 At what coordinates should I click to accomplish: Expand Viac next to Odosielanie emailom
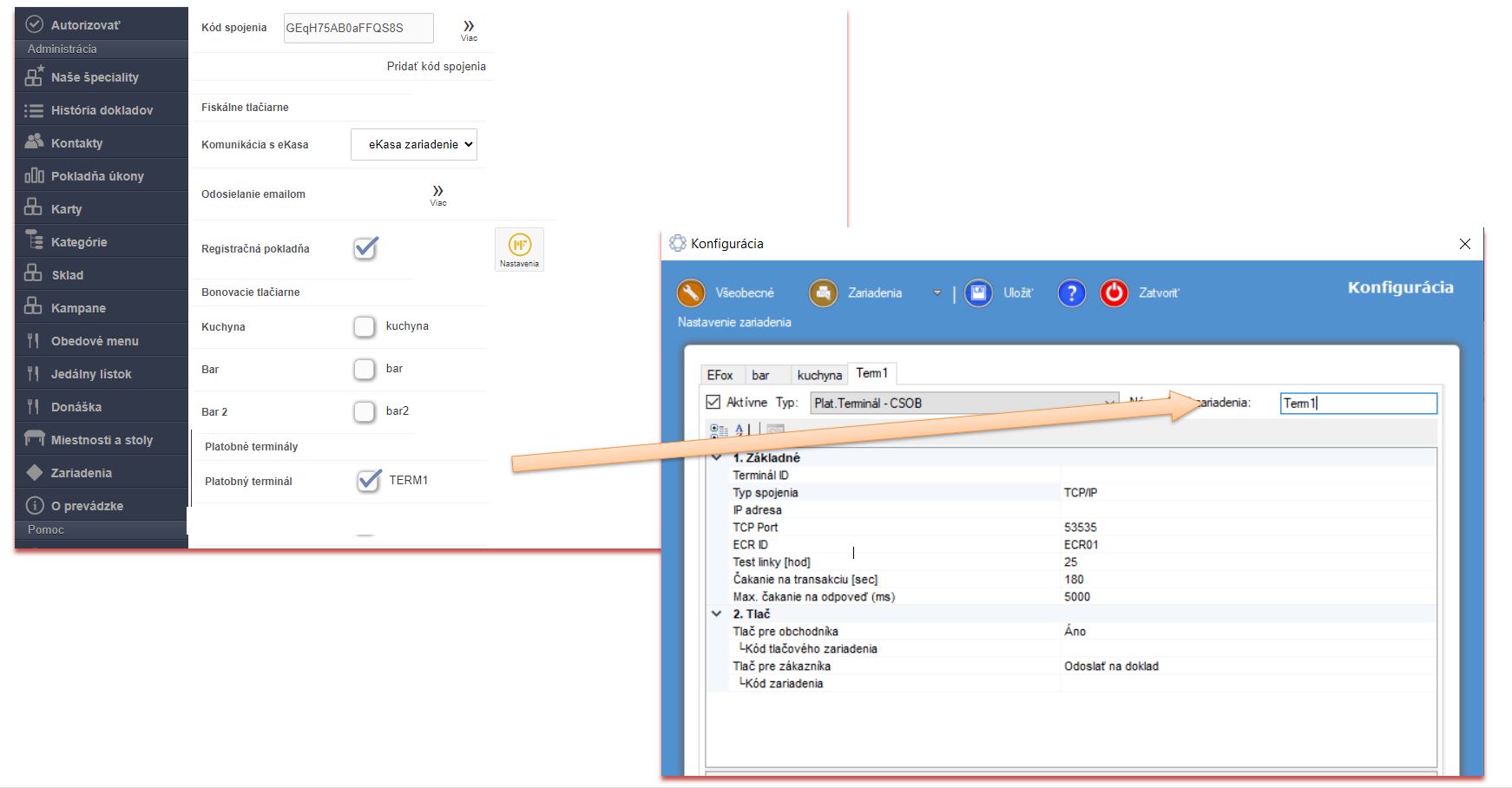[x=438, y=194]
